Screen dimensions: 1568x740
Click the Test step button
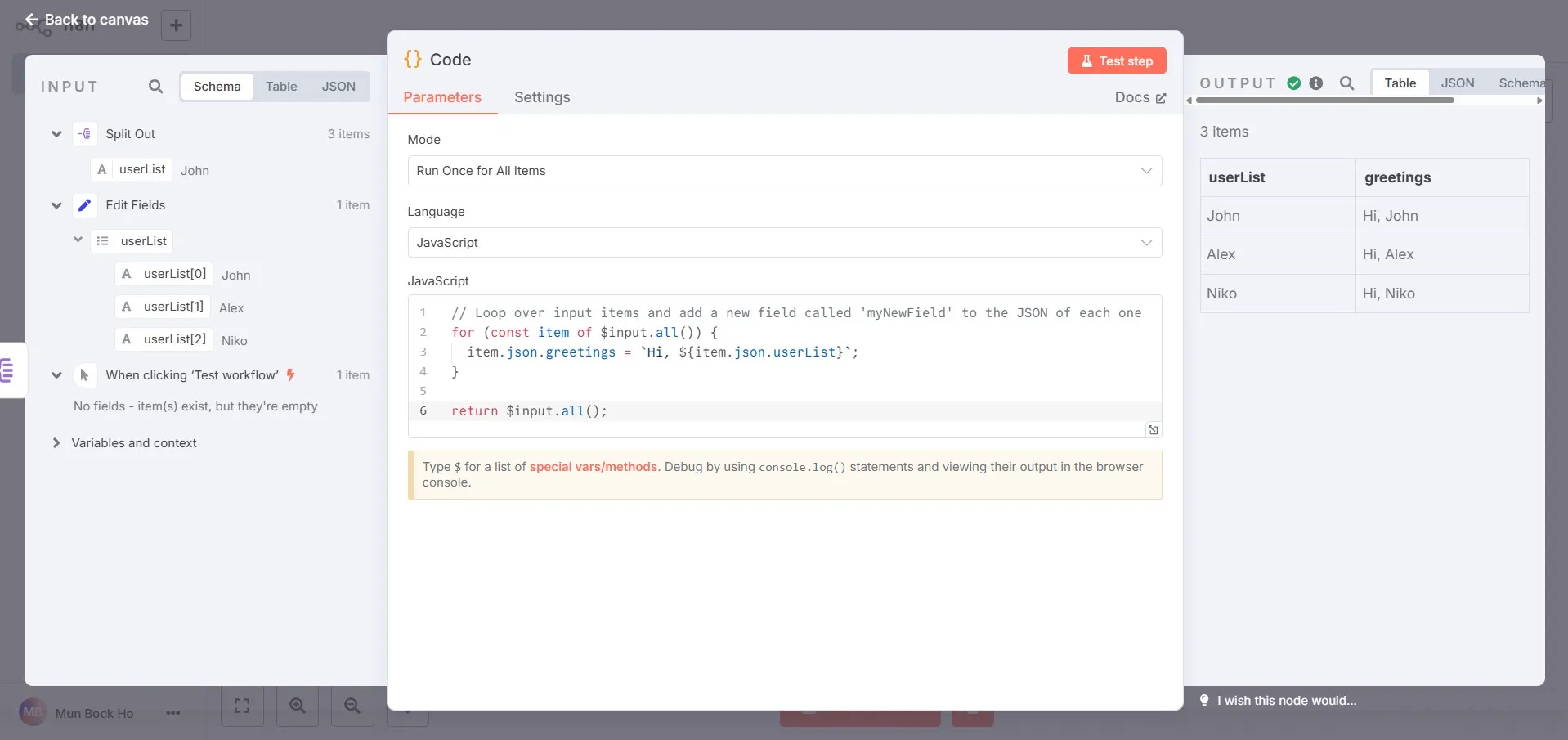coord(1117,61)
